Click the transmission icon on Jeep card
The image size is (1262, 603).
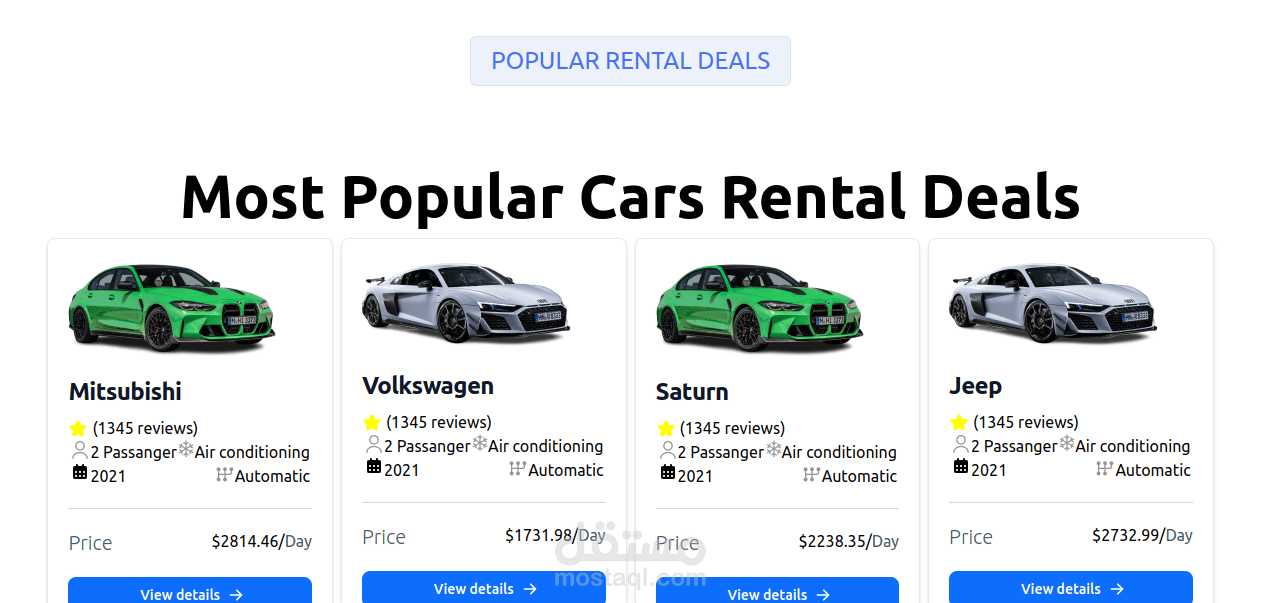(1104, 469)
